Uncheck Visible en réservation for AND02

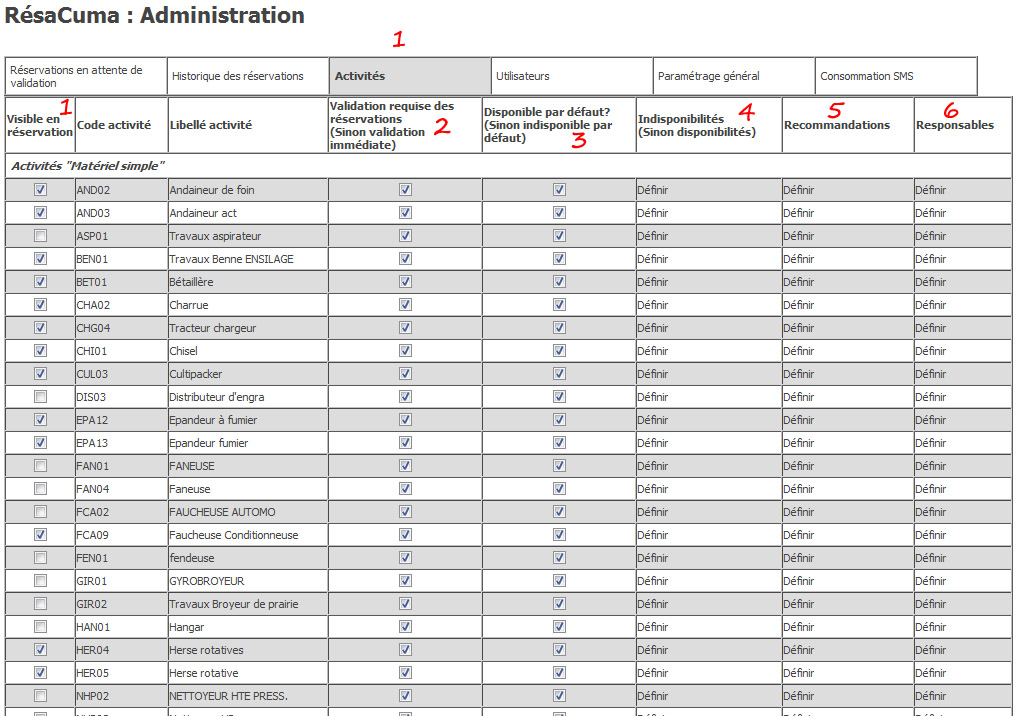[x=40, y=190]
